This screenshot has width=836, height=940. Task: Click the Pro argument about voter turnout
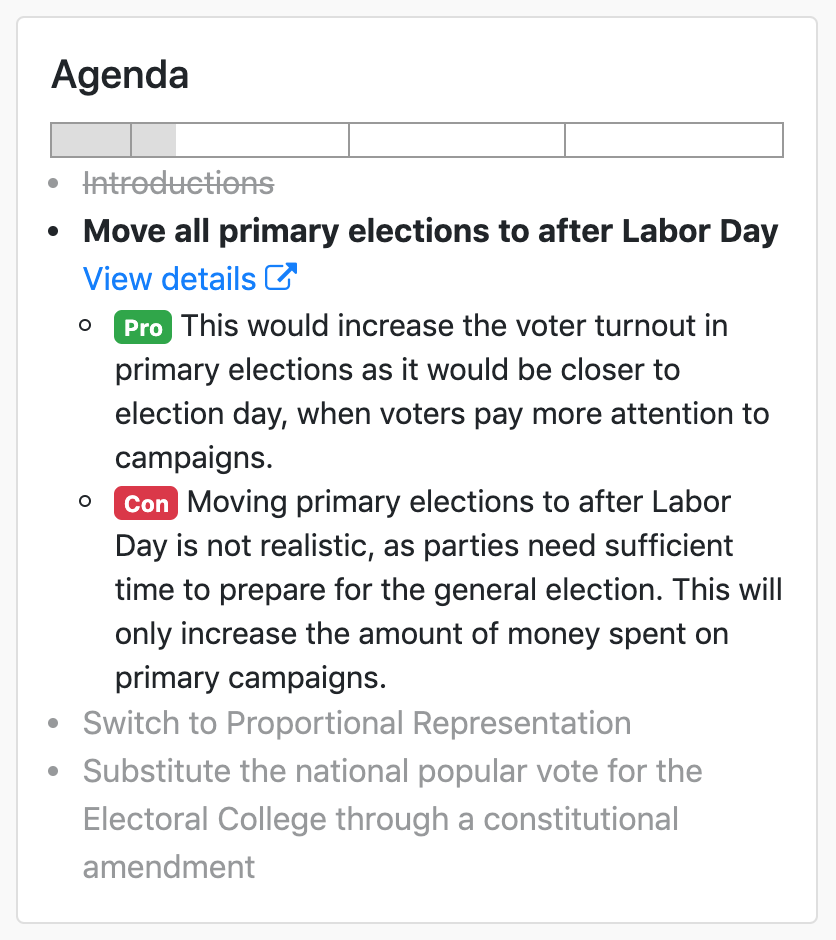pyautogui.click(x=440, y=392)
